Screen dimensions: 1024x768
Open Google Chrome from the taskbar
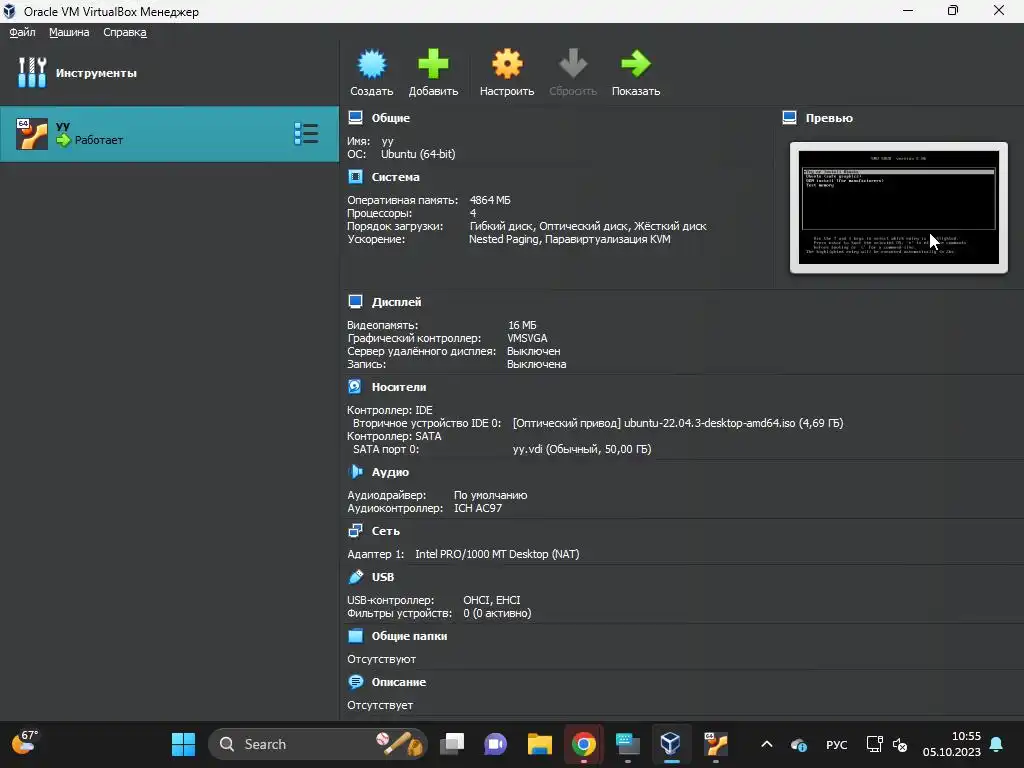pyautogui.click(x=583, y=744)
